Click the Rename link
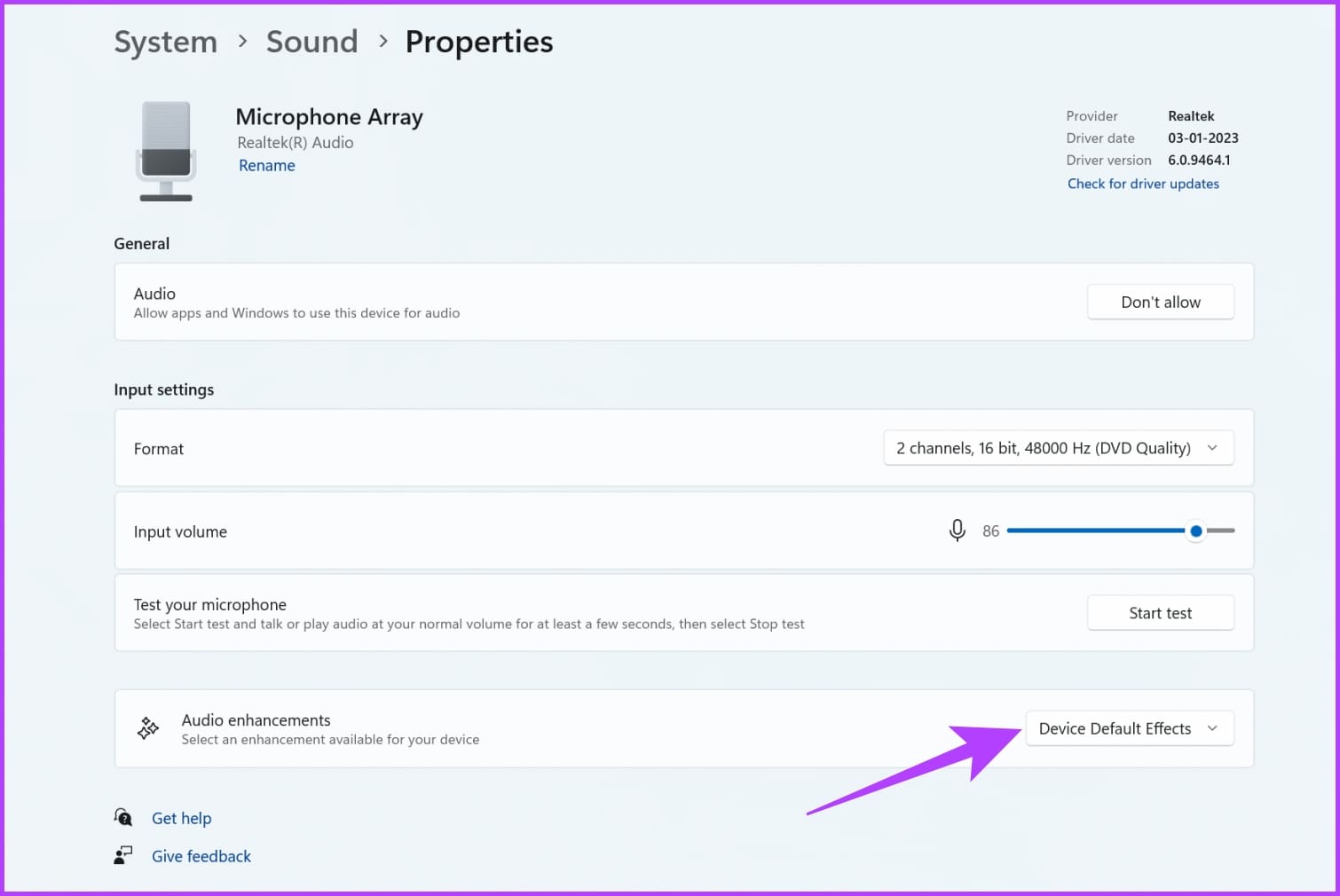The image size is (1340, 896). [x=266, y=165]
